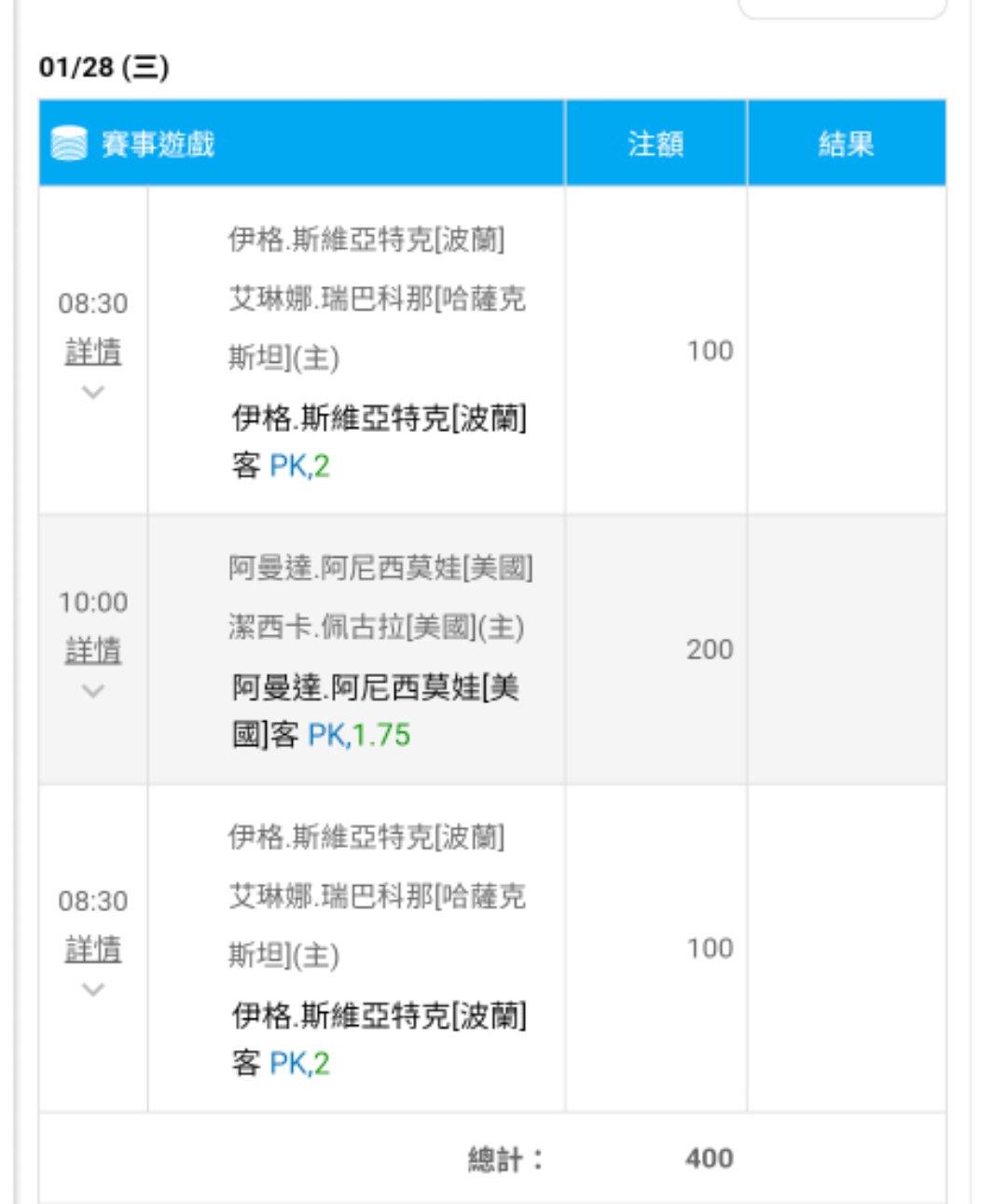Image resolution: width=1007 pixels, height=1204 pixels.
Task: Click the 200 bet amount
Action: point(710,649)
